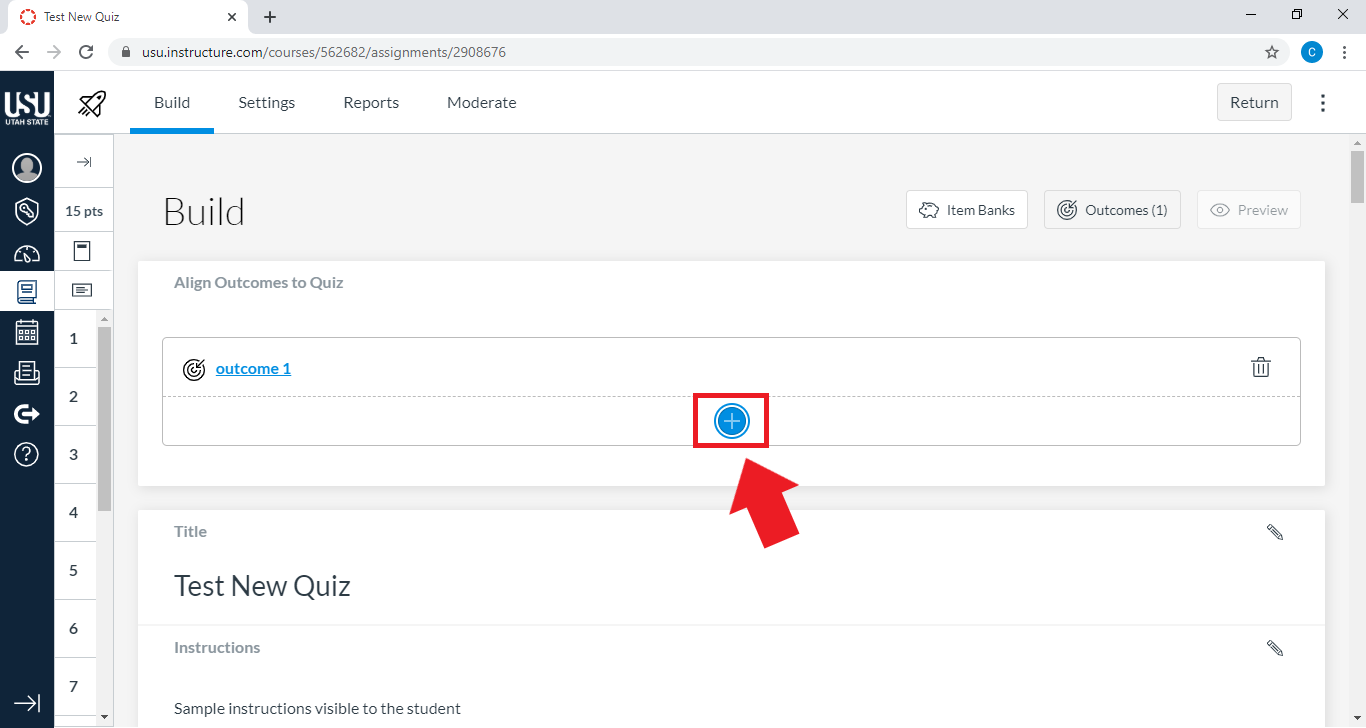Open the Calendar icon in global navigation
Image resolution: width=1366 pixels, height=728 pixels.
point(27,331)
